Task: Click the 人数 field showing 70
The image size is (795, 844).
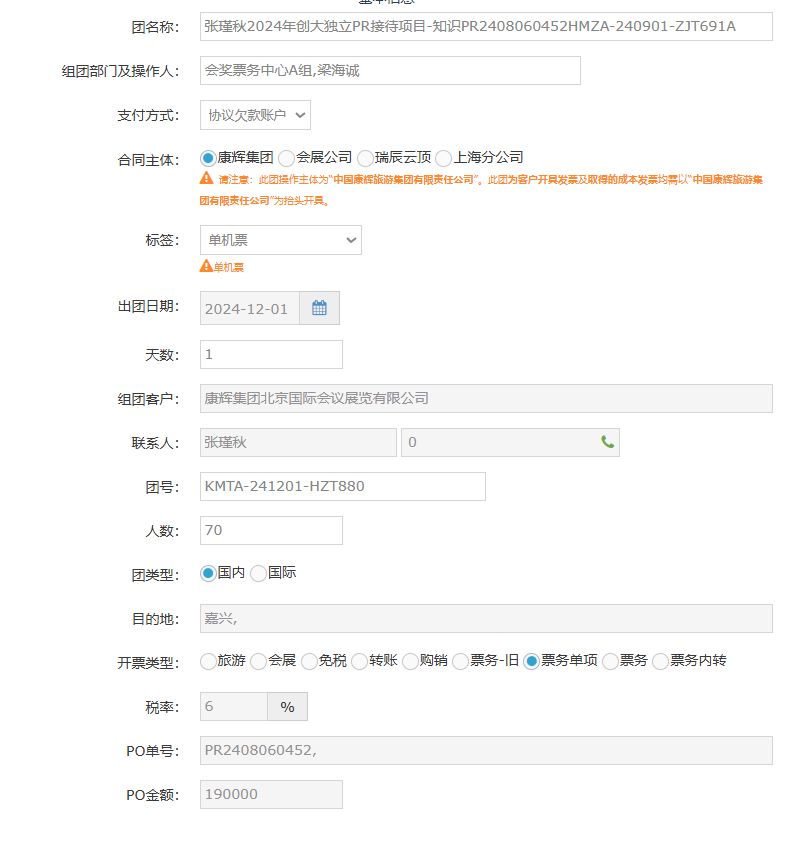Action: point(271,530)
